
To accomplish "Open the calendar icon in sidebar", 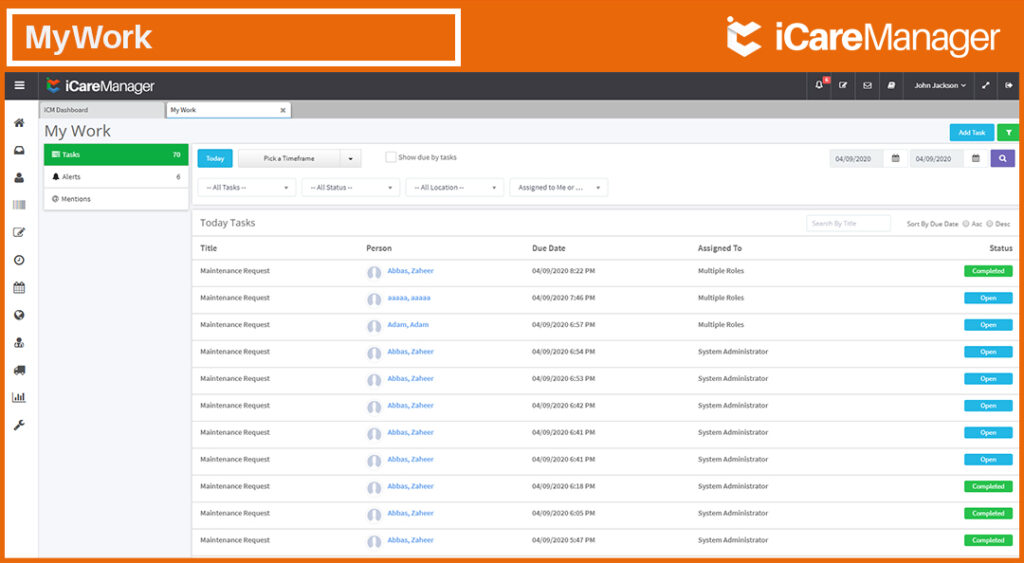I will pos(20,287).
